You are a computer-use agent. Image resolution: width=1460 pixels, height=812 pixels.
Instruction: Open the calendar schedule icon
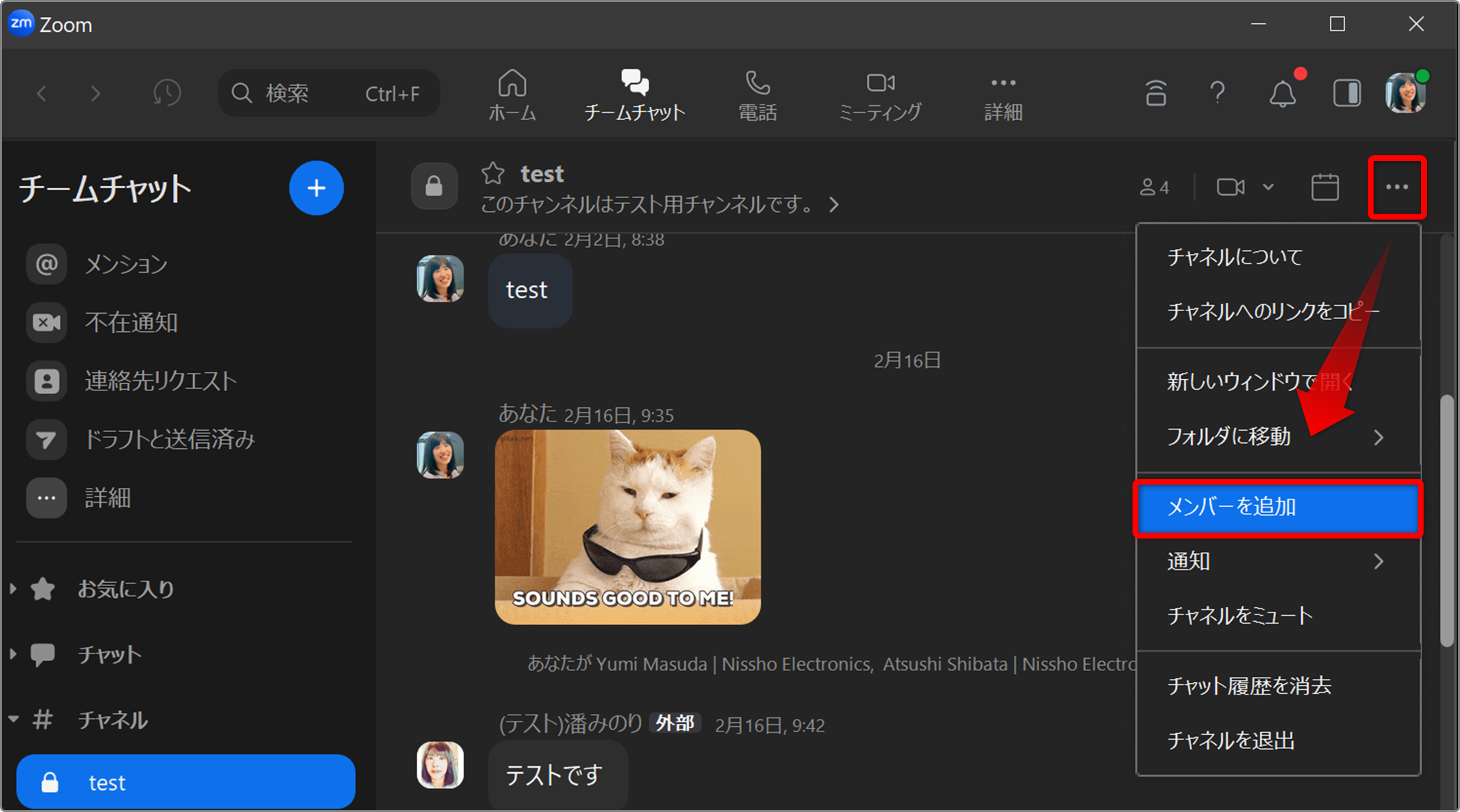[x=1325, y=188]
